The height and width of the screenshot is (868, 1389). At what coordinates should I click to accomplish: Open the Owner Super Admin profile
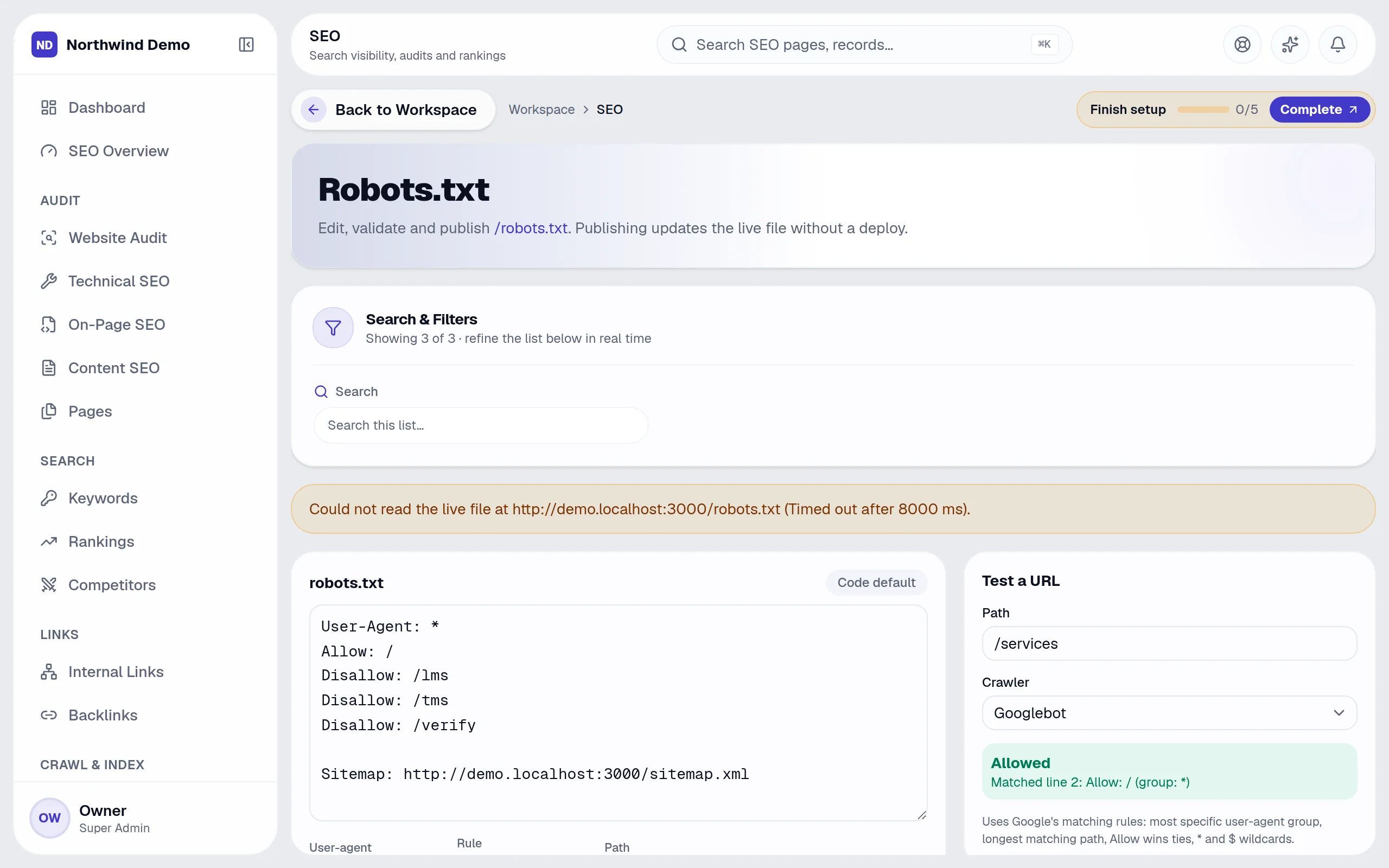(145, 818)
